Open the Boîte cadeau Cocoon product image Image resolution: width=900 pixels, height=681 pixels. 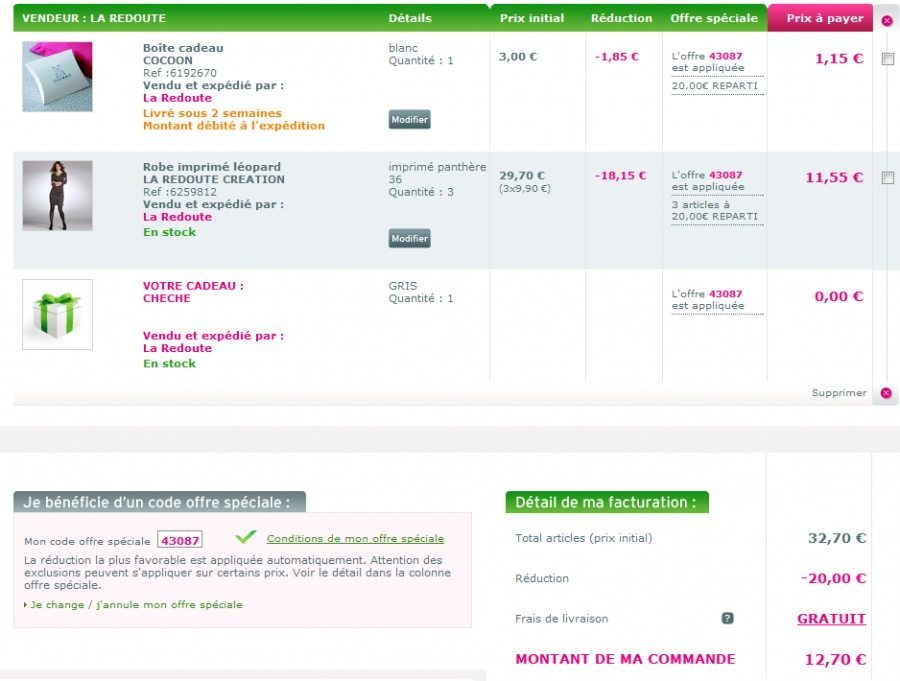tap(57, 76)
